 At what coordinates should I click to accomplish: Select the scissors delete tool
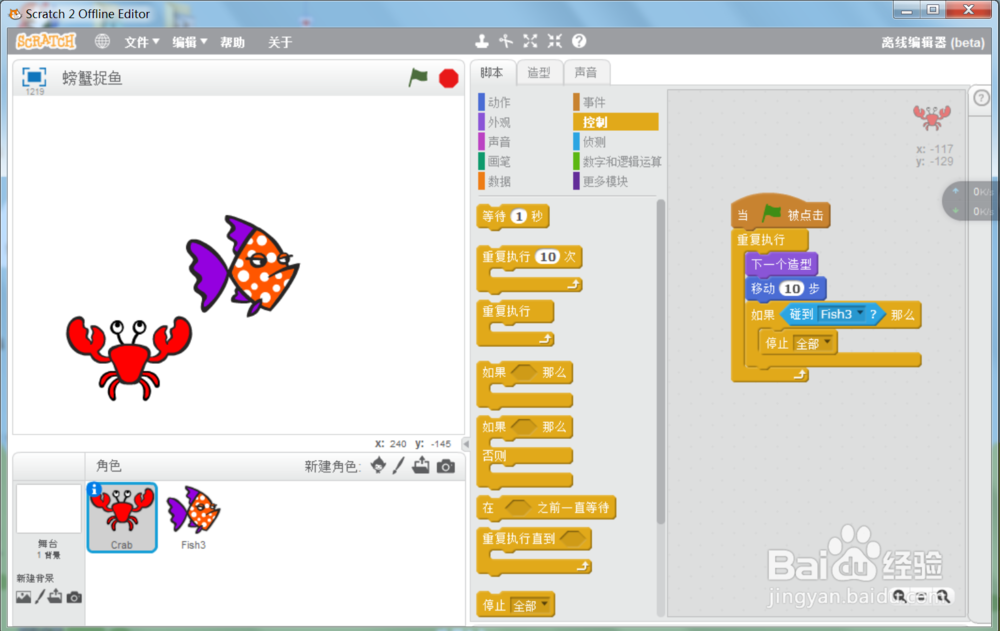[x=506, y=41]
